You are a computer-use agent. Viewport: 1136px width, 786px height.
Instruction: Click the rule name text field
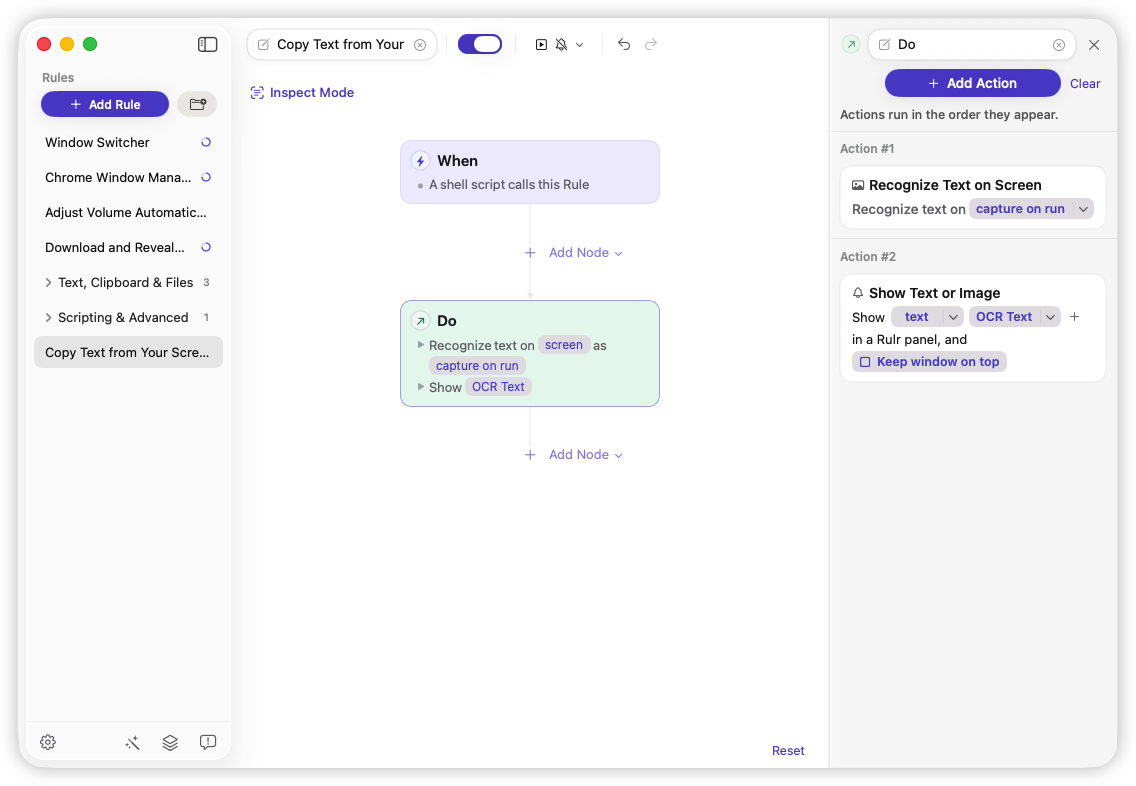[x=341, y=45]
